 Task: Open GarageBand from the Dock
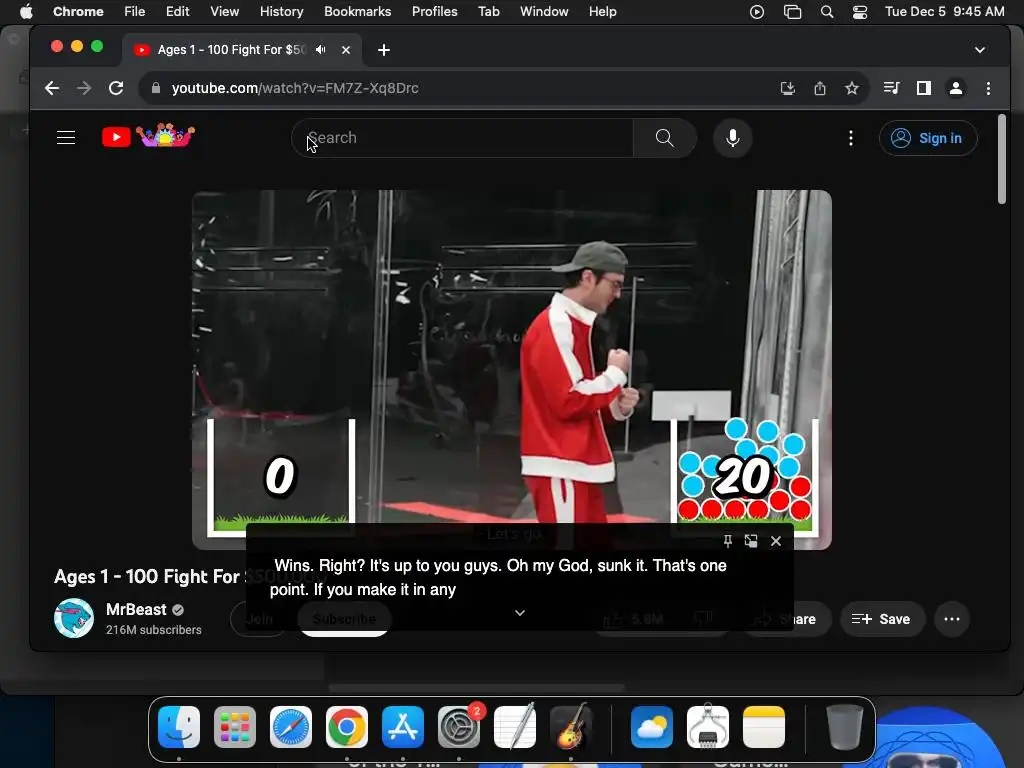(571, 727)
